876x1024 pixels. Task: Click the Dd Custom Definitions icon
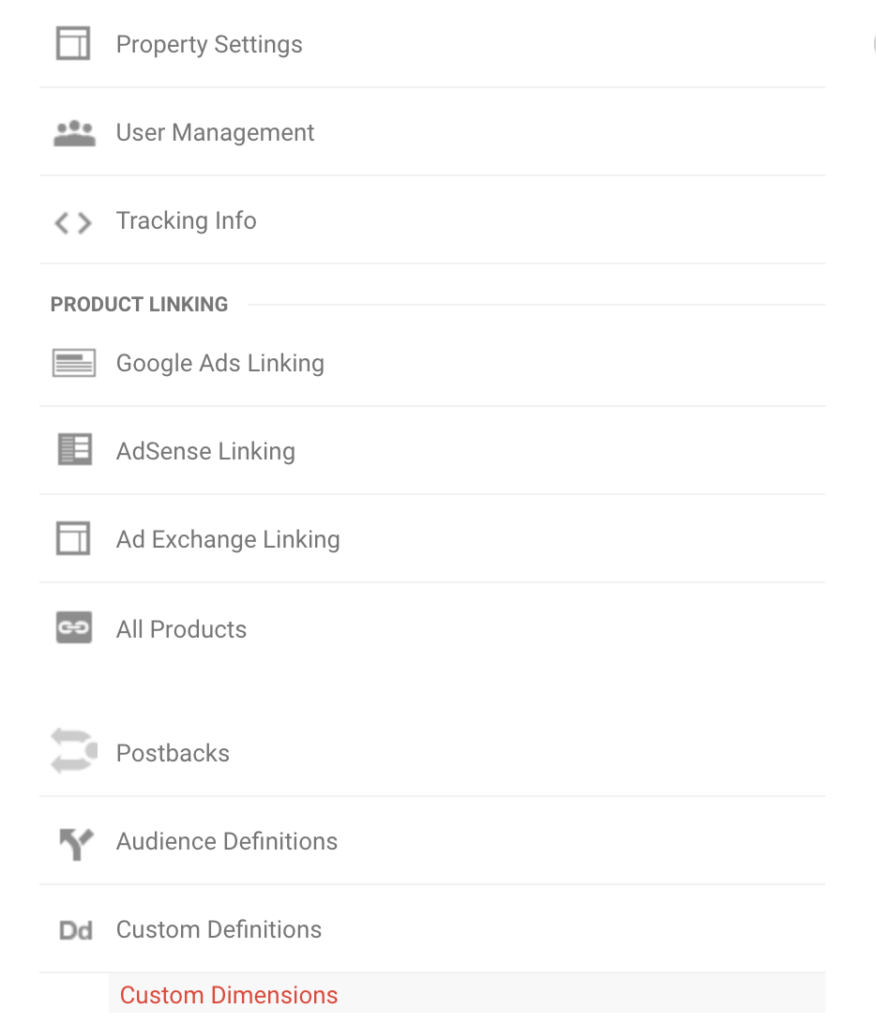(76, 931)
